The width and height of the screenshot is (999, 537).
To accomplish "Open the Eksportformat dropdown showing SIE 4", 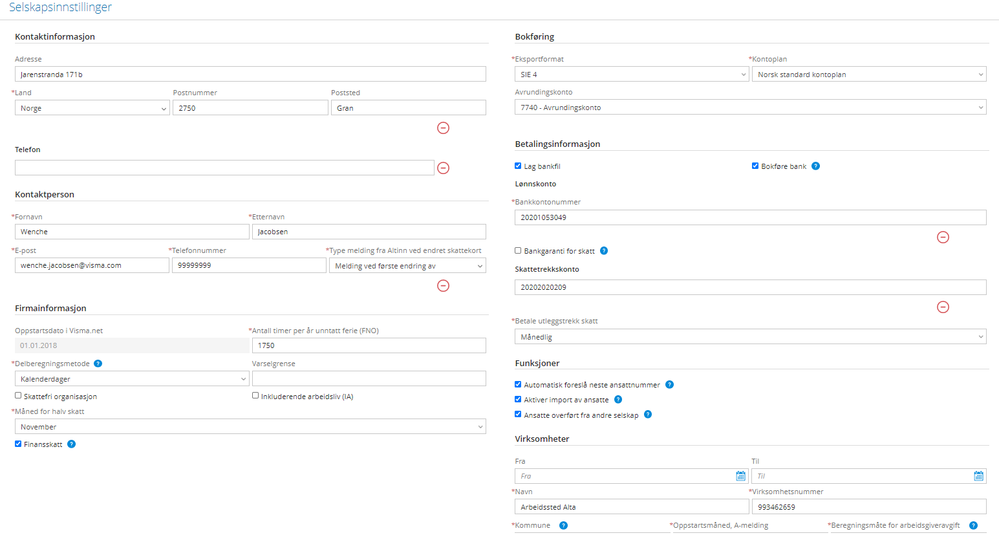I will tap(631, 75).
